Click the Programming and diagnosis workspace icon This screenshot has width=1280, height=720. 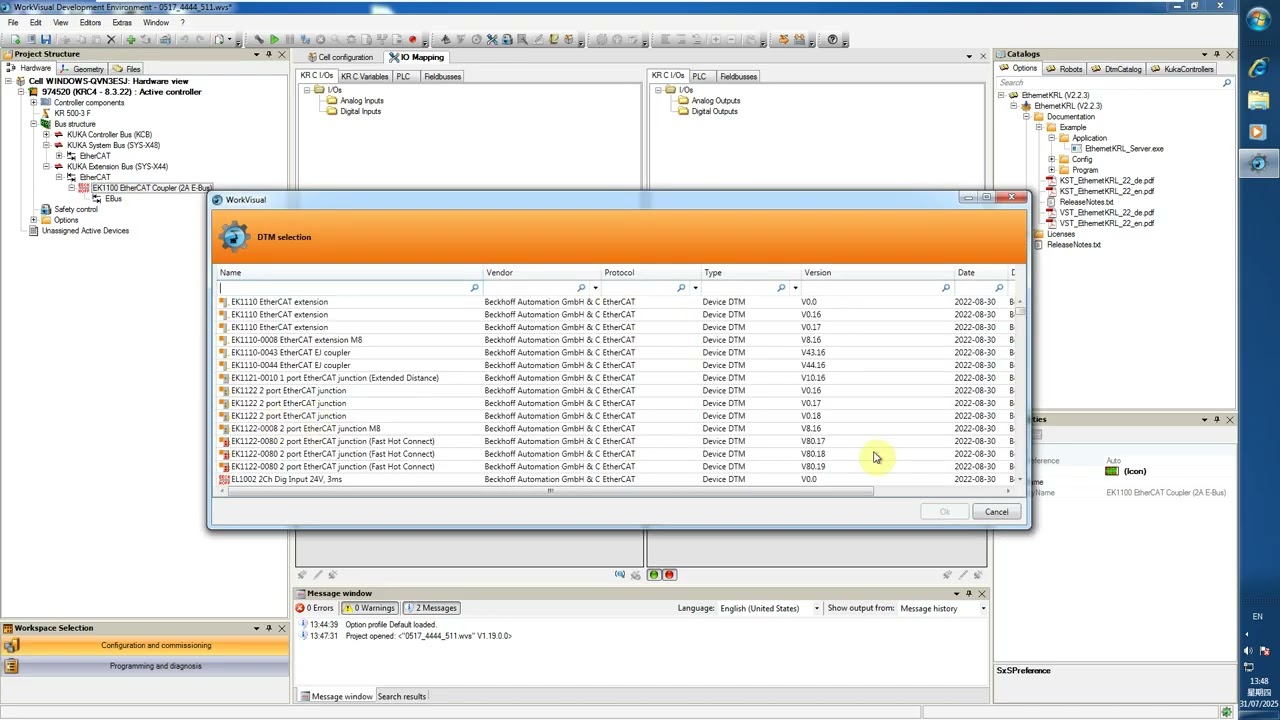[x=11, y=666]
